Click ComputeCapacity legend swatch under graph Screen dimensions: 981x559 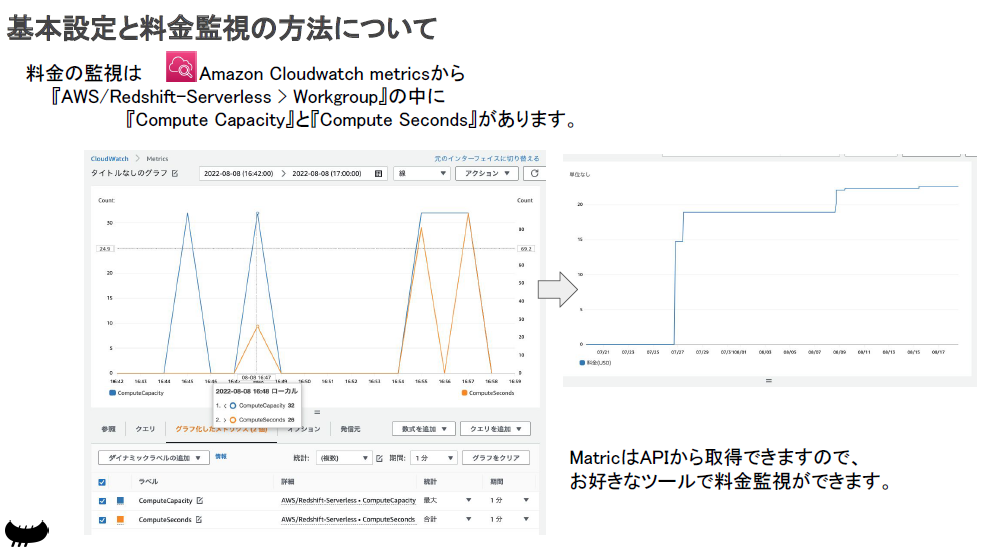(113, 393)
